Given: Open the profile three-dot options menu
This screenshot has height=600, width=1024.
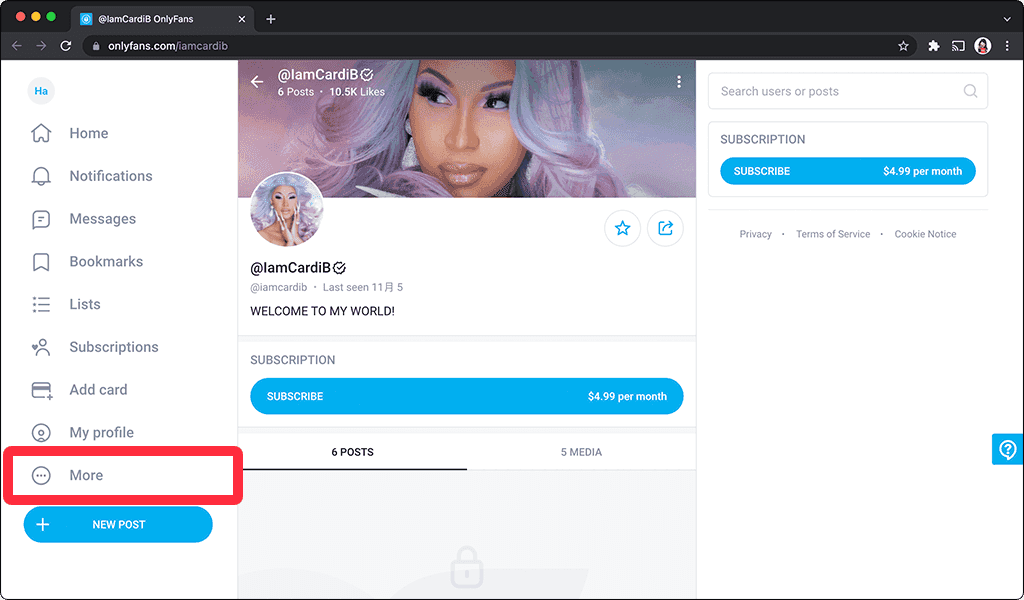Looking at the screenshot, I should coord(679,82).
